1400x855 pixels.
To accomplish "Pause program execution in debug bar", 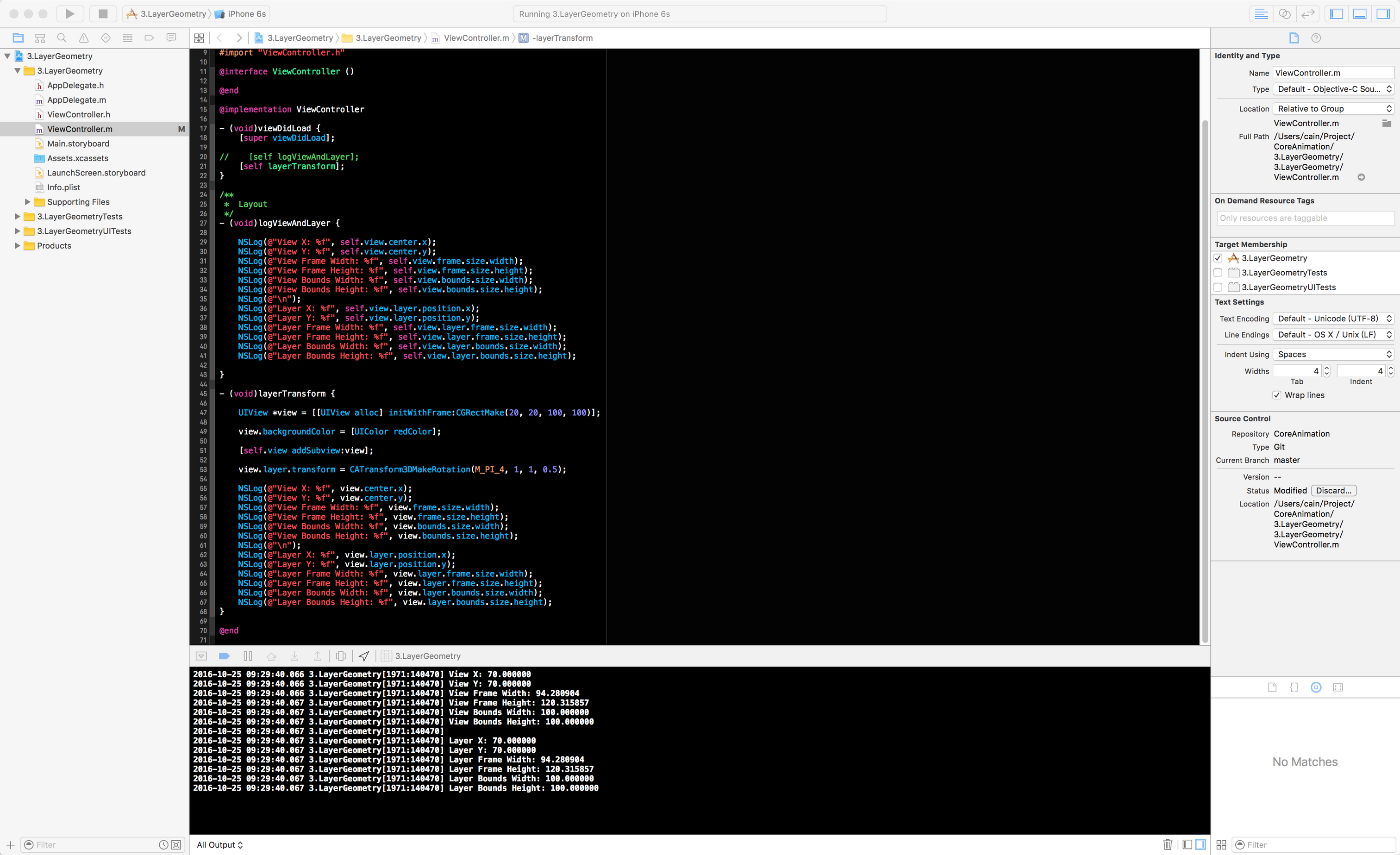I will click(248, 656).
